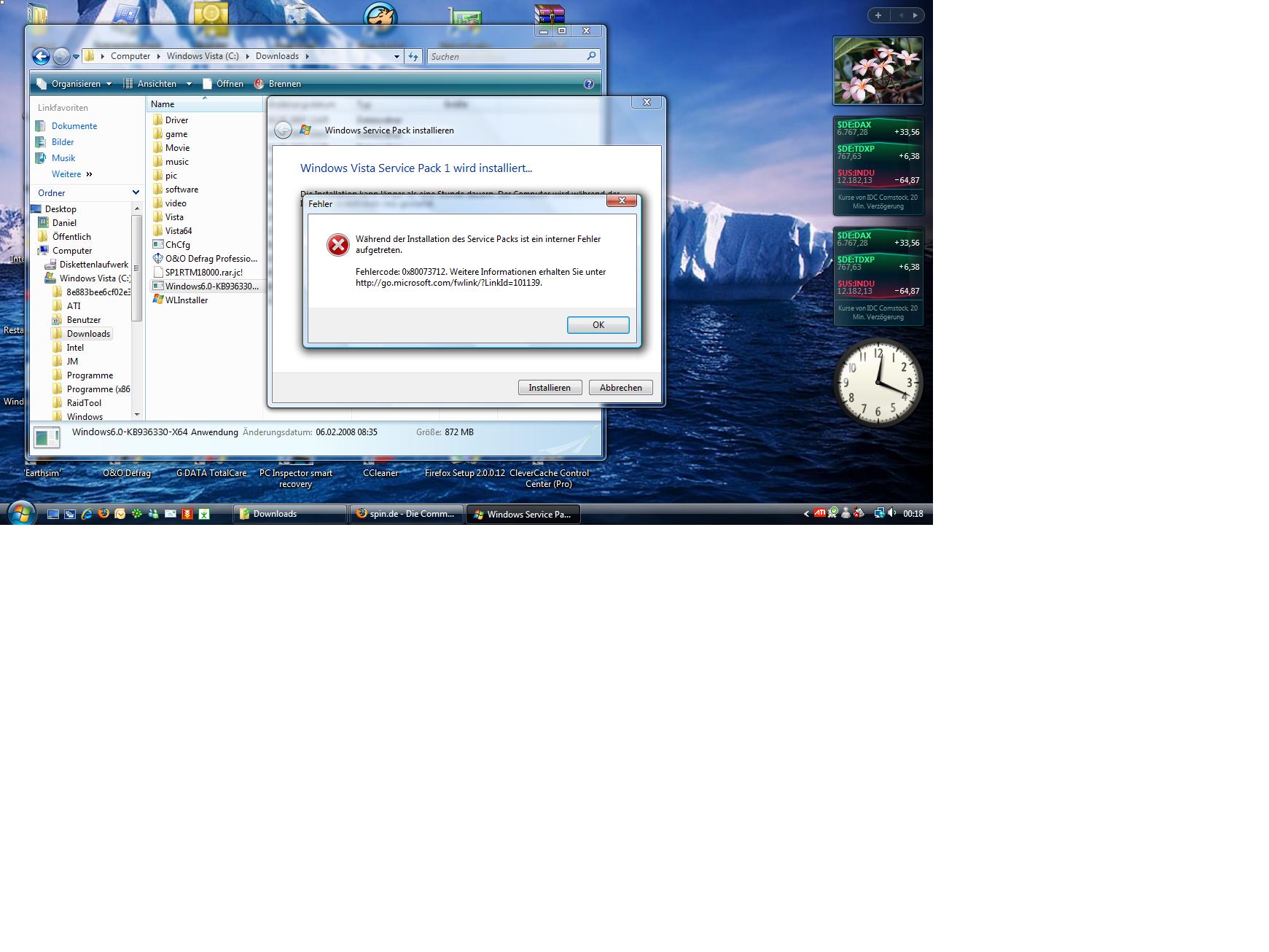Click Show Desktop quick launch icon
1269x952 pixels.
(53, 514)
